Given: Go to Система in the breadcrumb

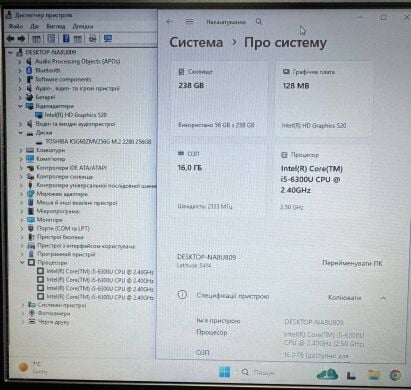Looking at the screenshot, I should 196,43.
